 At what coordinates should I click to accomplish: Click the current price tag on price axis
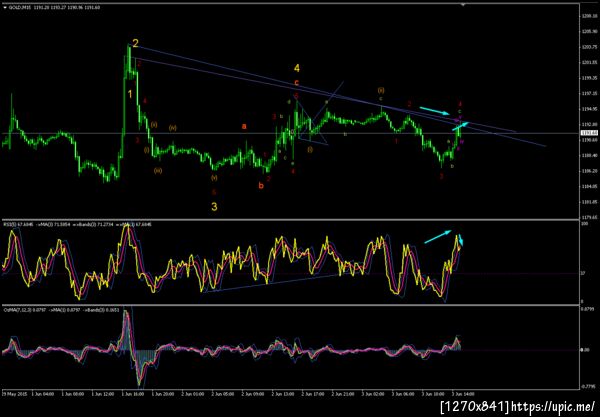tap(587, 133)
